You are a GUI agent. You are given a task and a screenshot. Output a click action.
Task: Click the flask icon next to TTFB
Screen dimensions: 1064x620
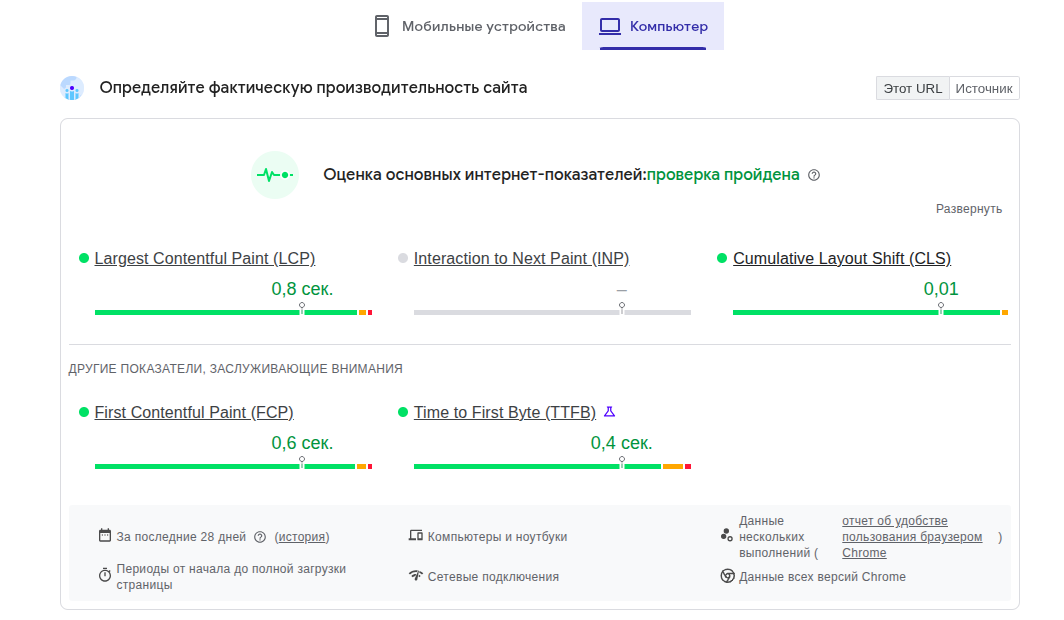tap(609, 412)
